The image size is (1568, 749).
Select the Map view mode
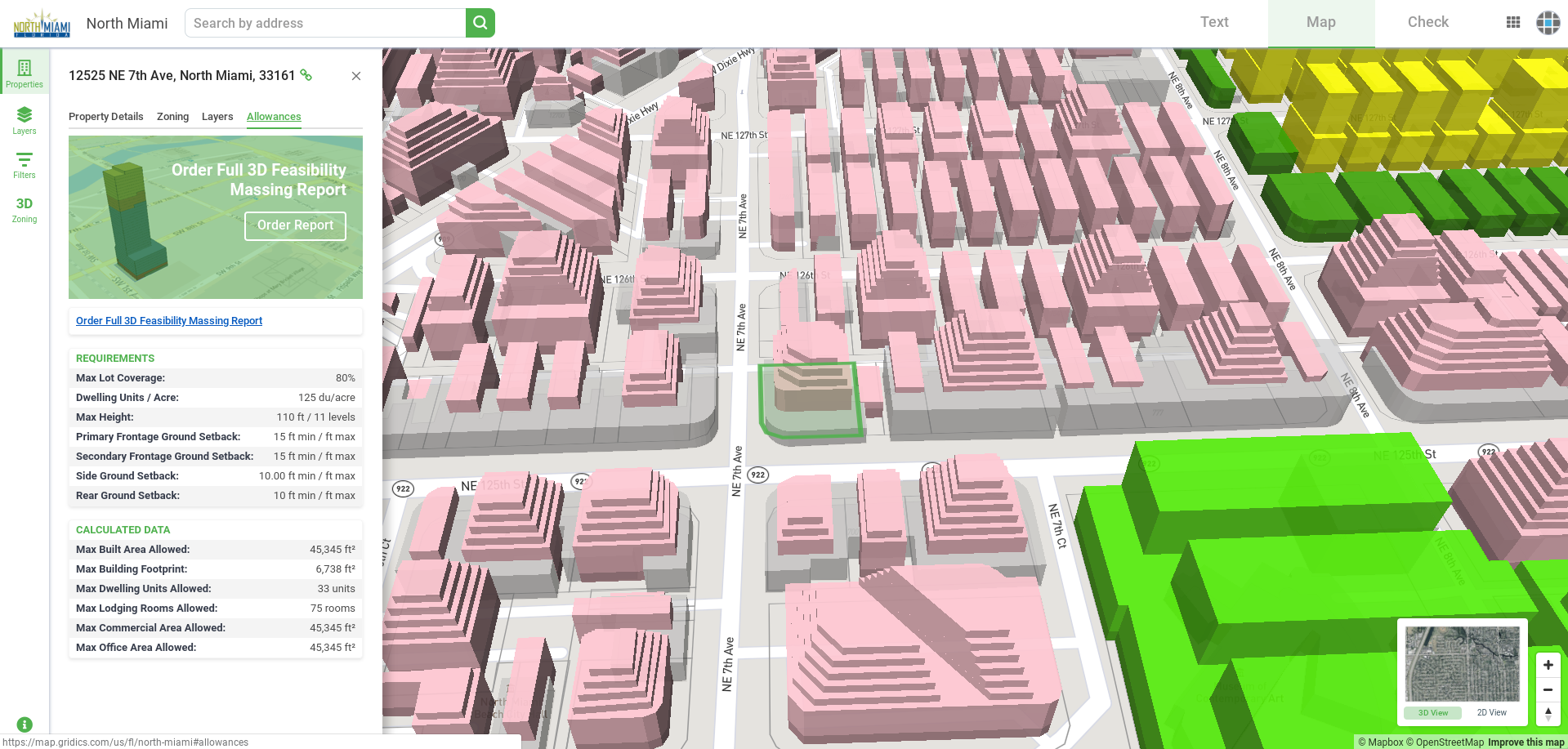click(x=1321, y=23)
